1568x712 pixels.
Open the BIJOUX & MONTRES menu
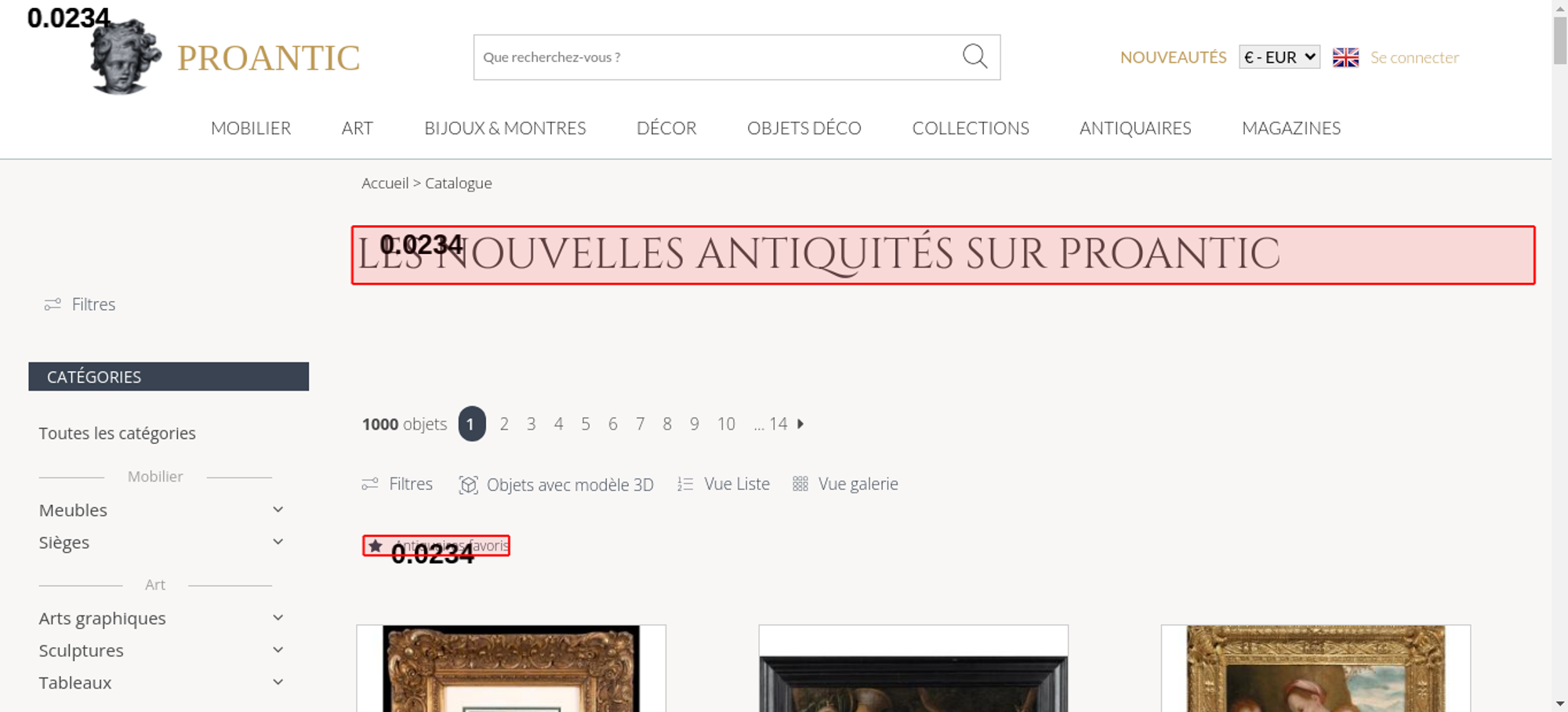pos(505,128)
